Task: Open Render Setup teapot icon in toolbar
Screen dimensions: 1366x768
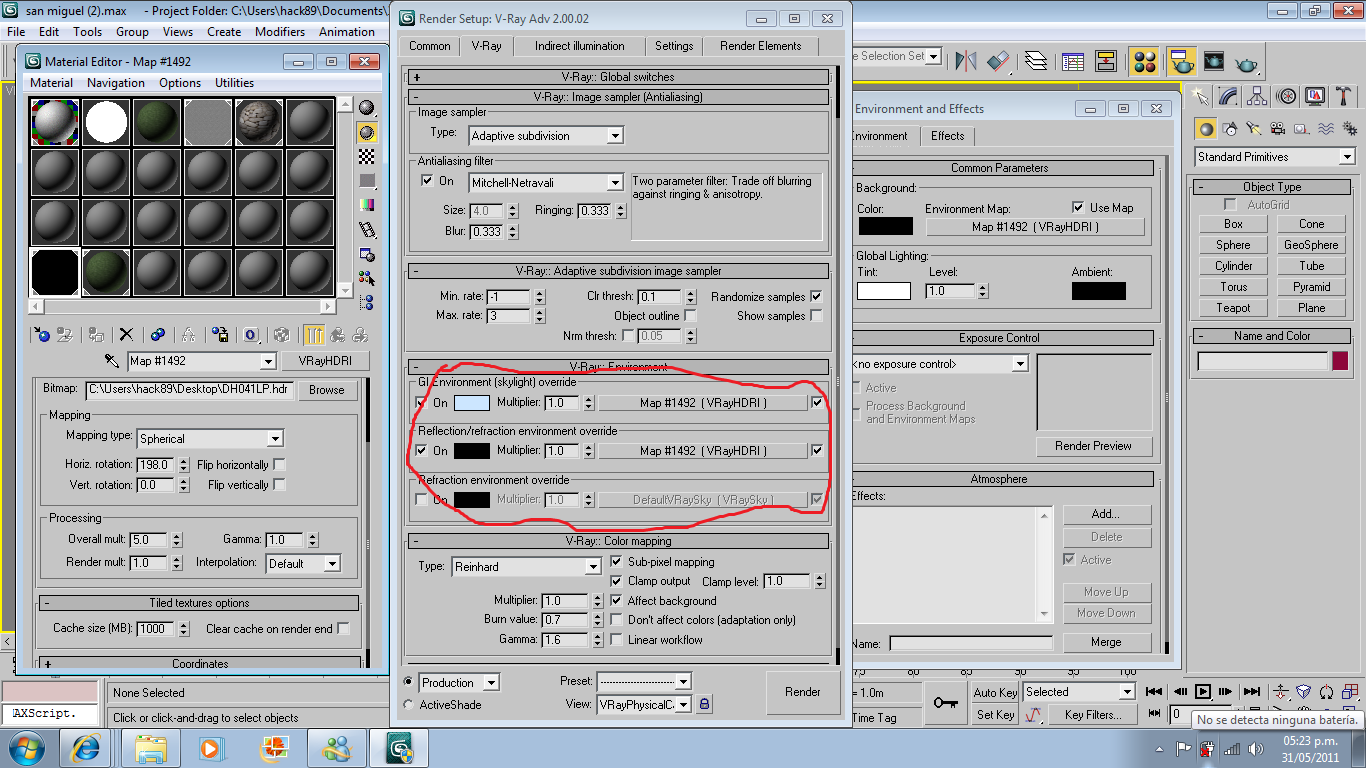Action: coord(1181,61)
